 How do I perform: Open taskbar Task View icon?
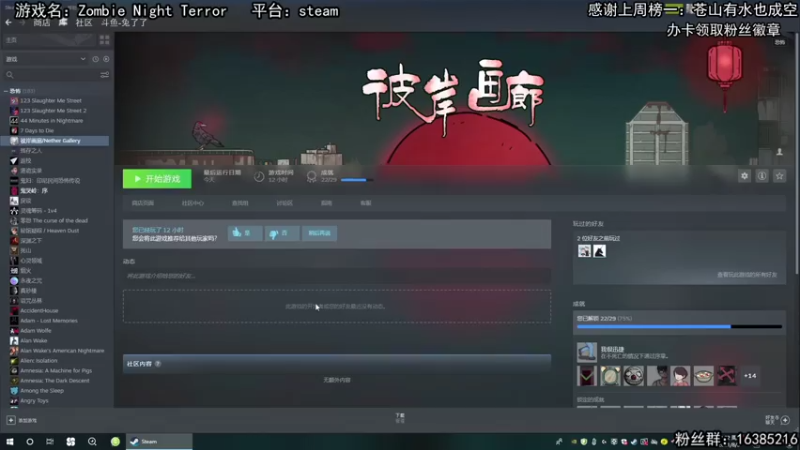(x=49, y=442)
